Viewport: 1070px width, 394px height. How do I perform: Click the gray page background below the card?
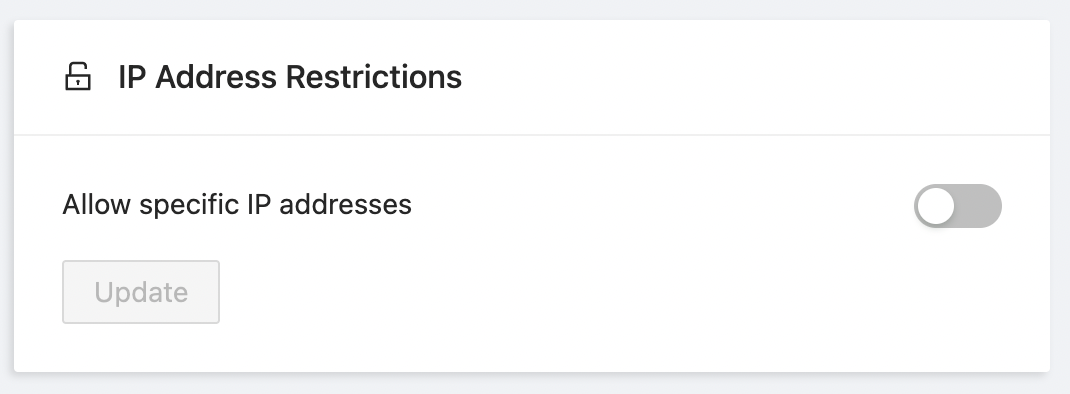535,384
